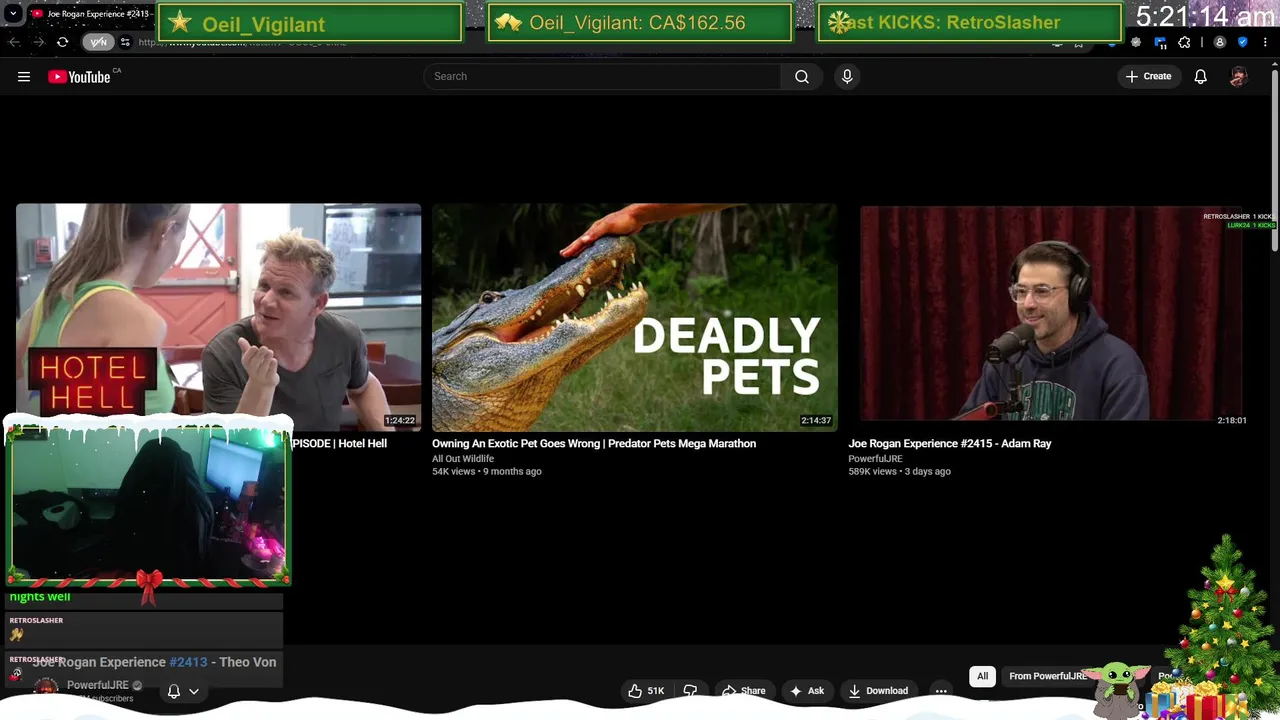This screenshot has width=1280, height=720.
Task: Click the 2:18:01 duration badge
Action: [1232, 421]
